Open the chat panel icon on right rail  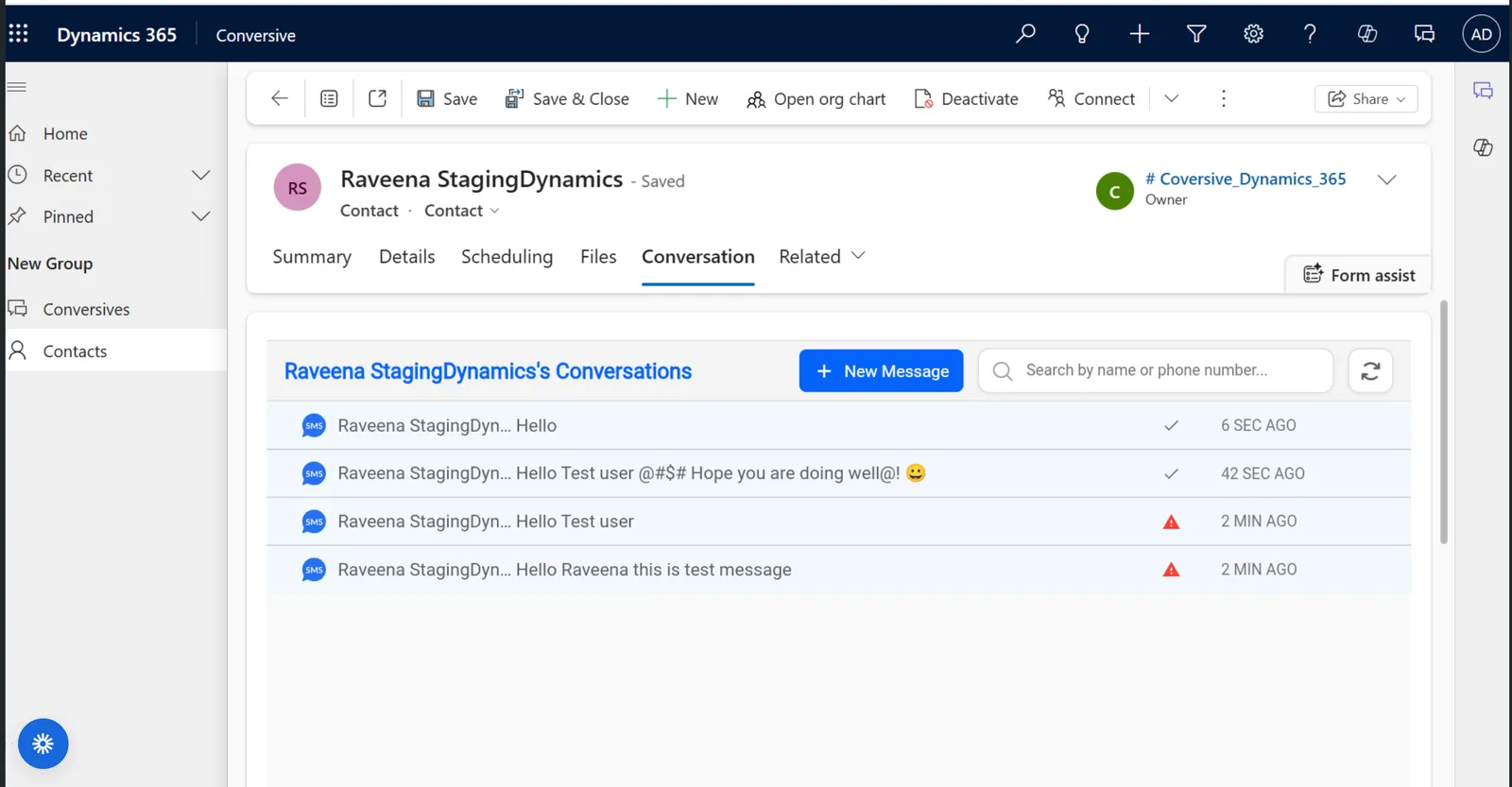click(1483, 91)
